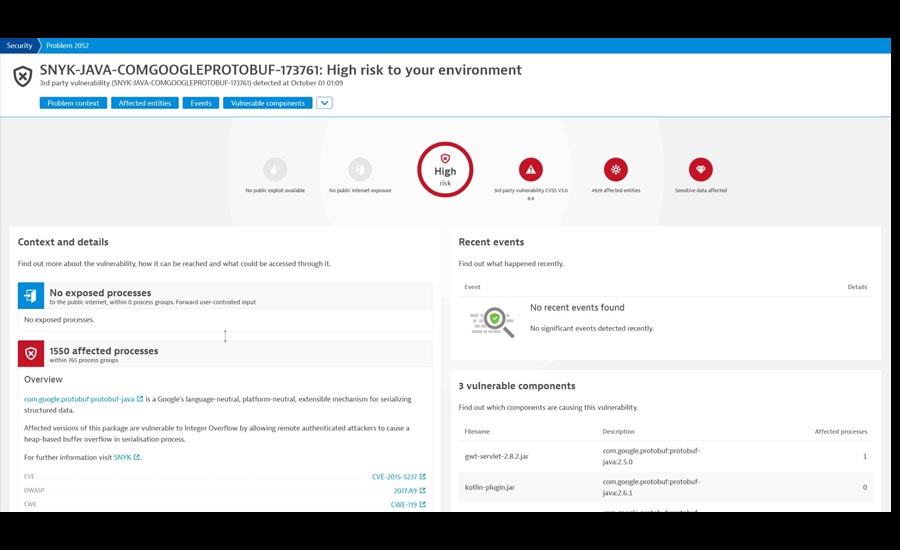Open the CVE-2015-5237 link
Image resolution: width=900 pixels, height=550 pixels.
tap(394, 477)
